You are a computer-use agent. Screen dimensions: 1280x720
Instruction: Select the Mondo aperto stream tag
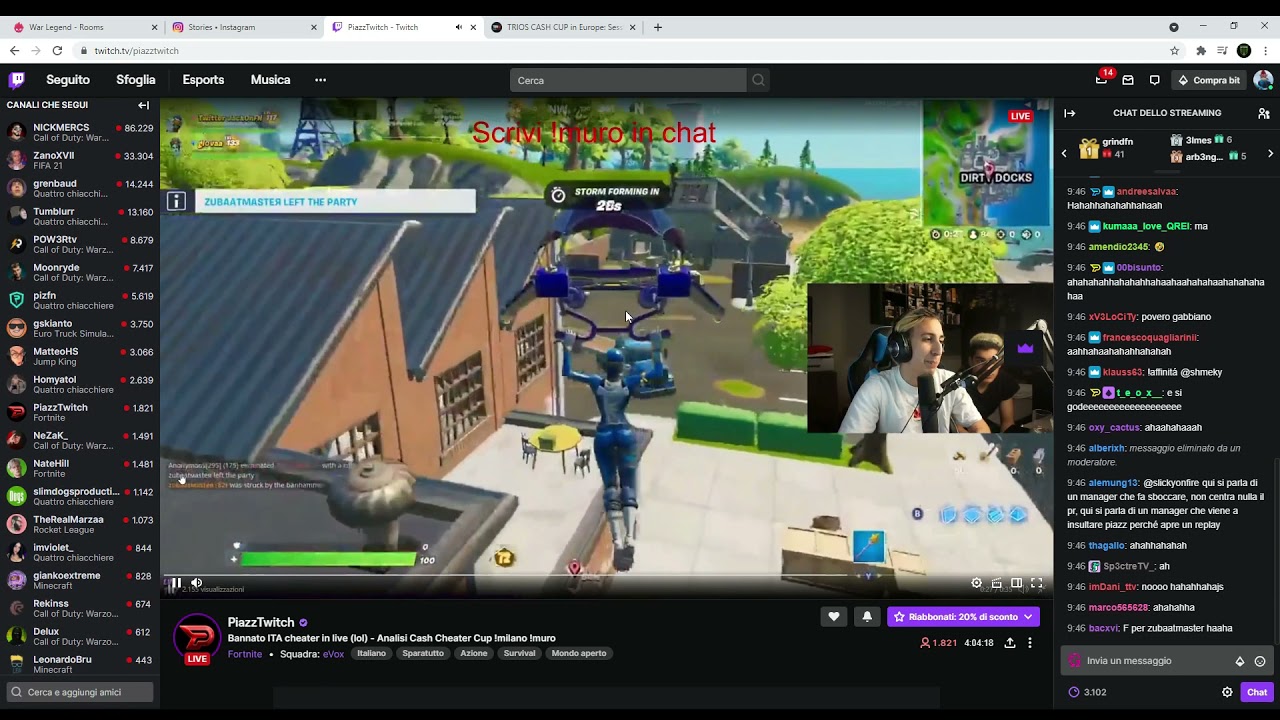pyautogui.click(x=579, y=654)
